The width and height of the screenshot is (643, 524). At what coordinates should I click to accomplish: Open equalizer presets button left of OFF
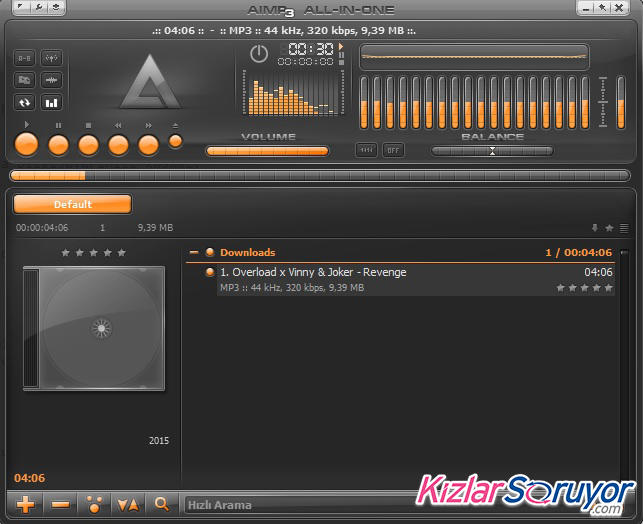366,150
